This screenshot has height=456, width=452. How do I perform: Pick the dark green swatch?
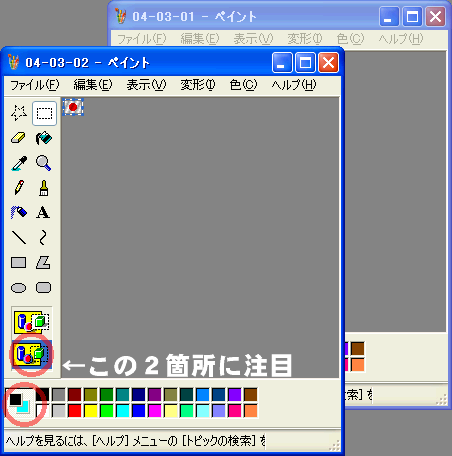coord(107,395)
